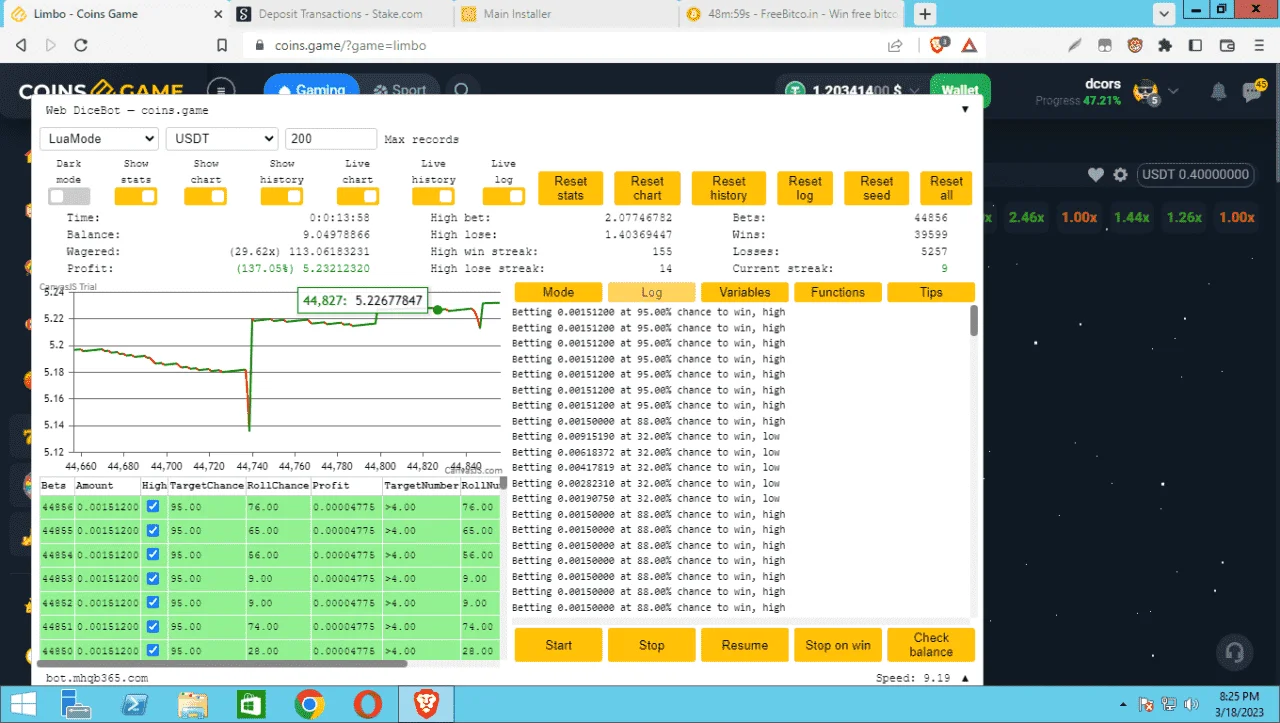
Task: Click the dcors user avatar icon
Action: pos(1144,91)
